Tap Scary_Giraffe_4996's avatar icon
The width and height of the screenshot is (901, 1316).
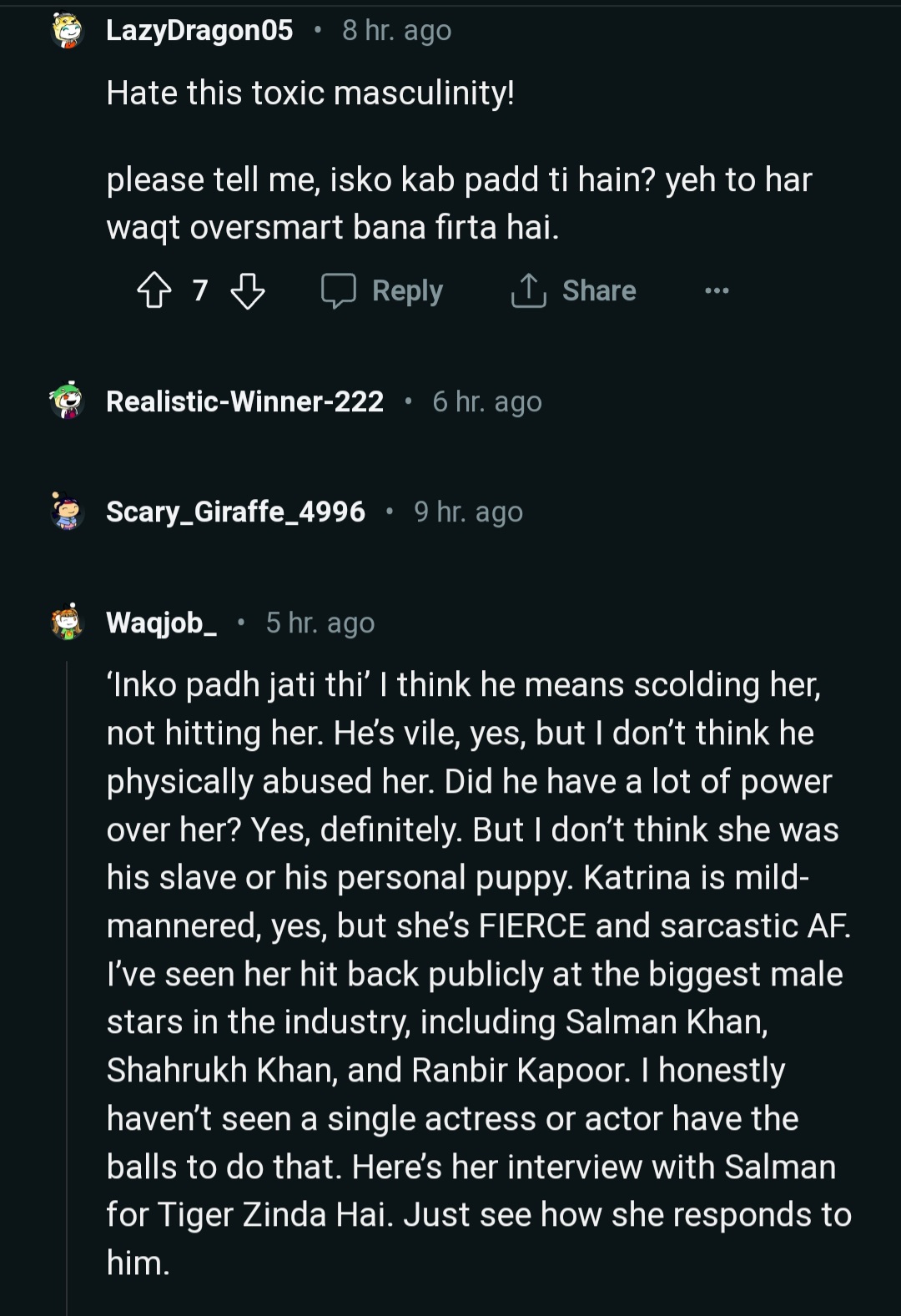tap(68, 512)
